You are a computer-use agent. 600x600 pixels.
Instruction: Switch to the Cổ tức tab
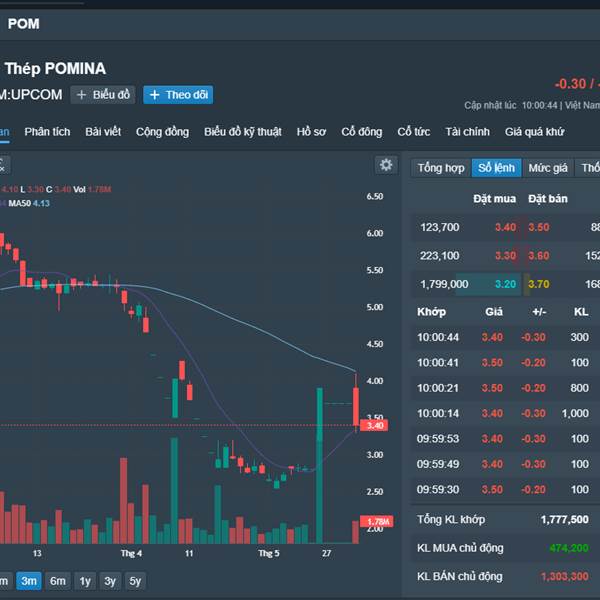[414, 132]
